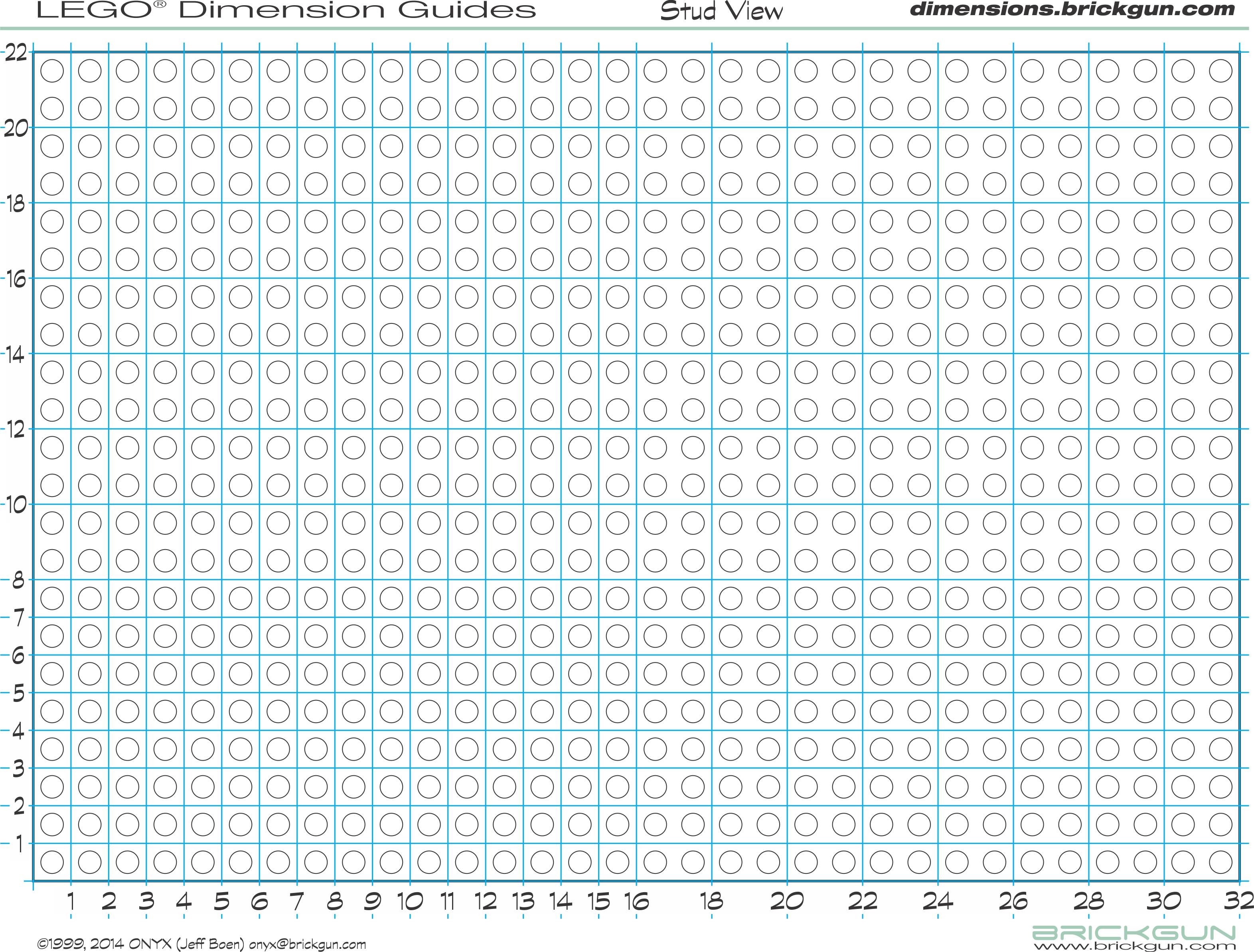Select horizontal axis label 5
Viewport: 1254px width, 952px height.
point(222,901)
